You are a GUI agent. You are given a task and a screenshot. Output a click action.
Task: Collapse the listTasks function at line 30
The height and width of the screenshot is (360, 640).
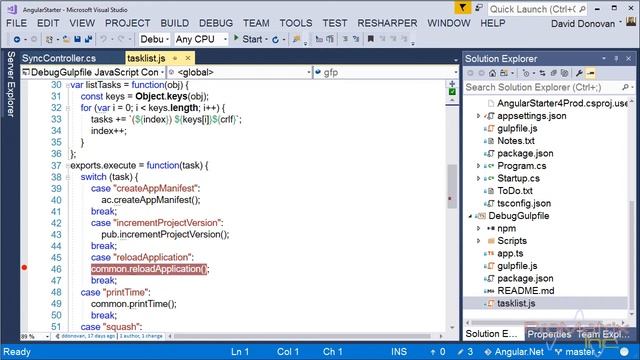pyautogui.click(x=67, y=85)
